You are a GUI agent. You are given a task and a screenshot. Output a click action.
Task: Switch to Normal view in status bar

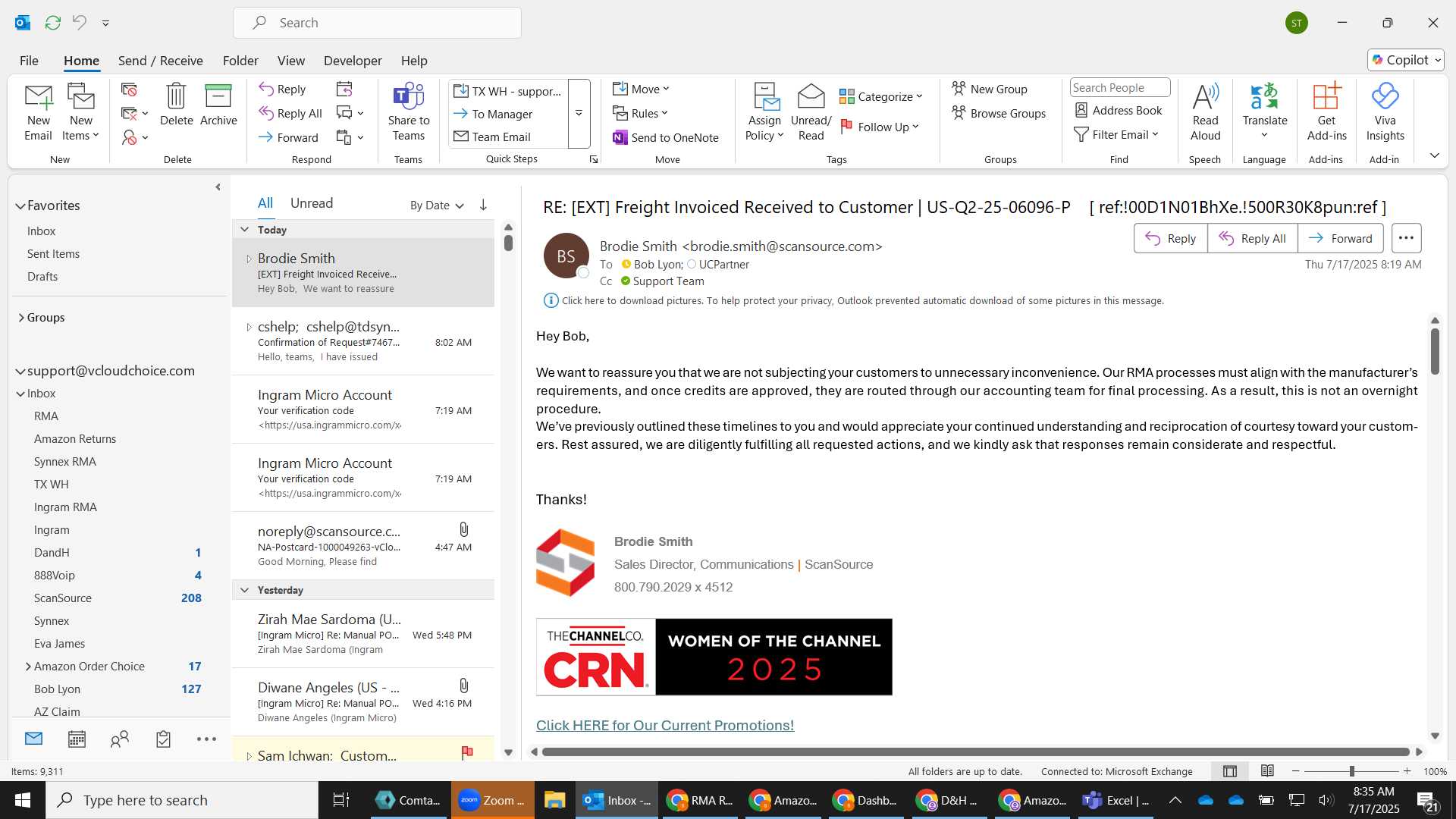[x=1230, y=771]
